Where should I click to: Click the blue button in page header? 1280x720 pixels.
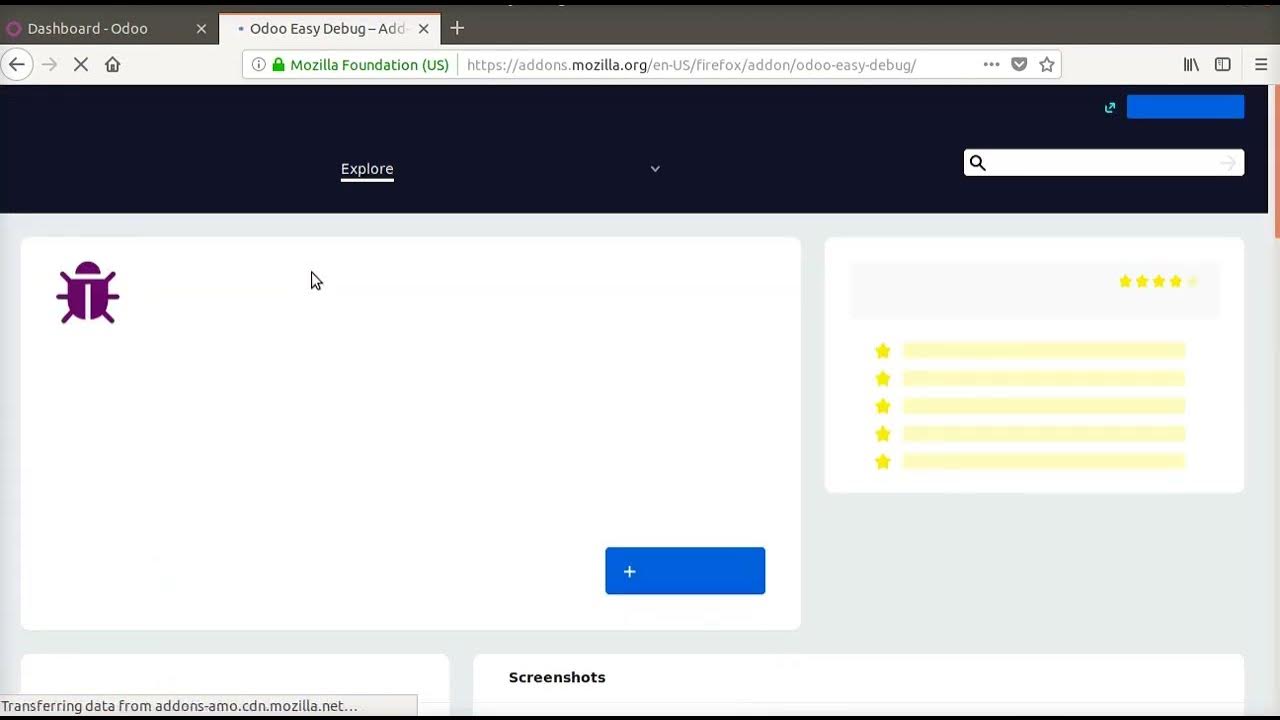(x=1185, y=107)
